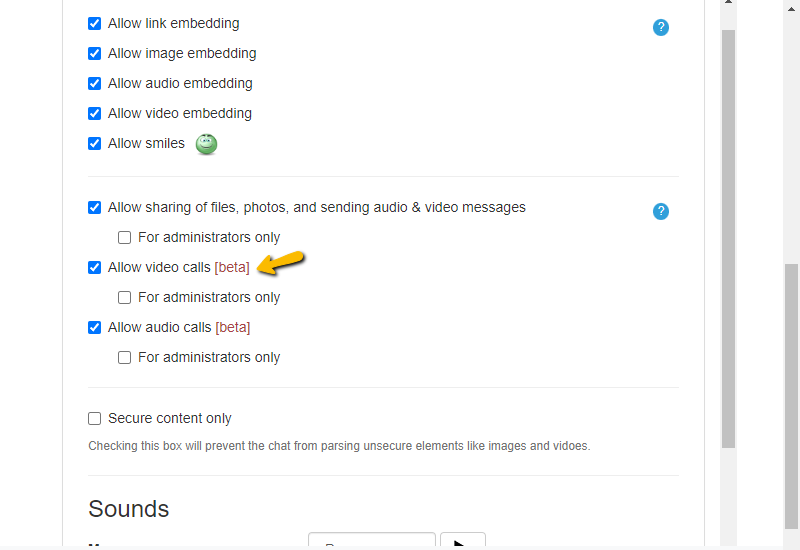Restrict video calls to administrators only

124,297
